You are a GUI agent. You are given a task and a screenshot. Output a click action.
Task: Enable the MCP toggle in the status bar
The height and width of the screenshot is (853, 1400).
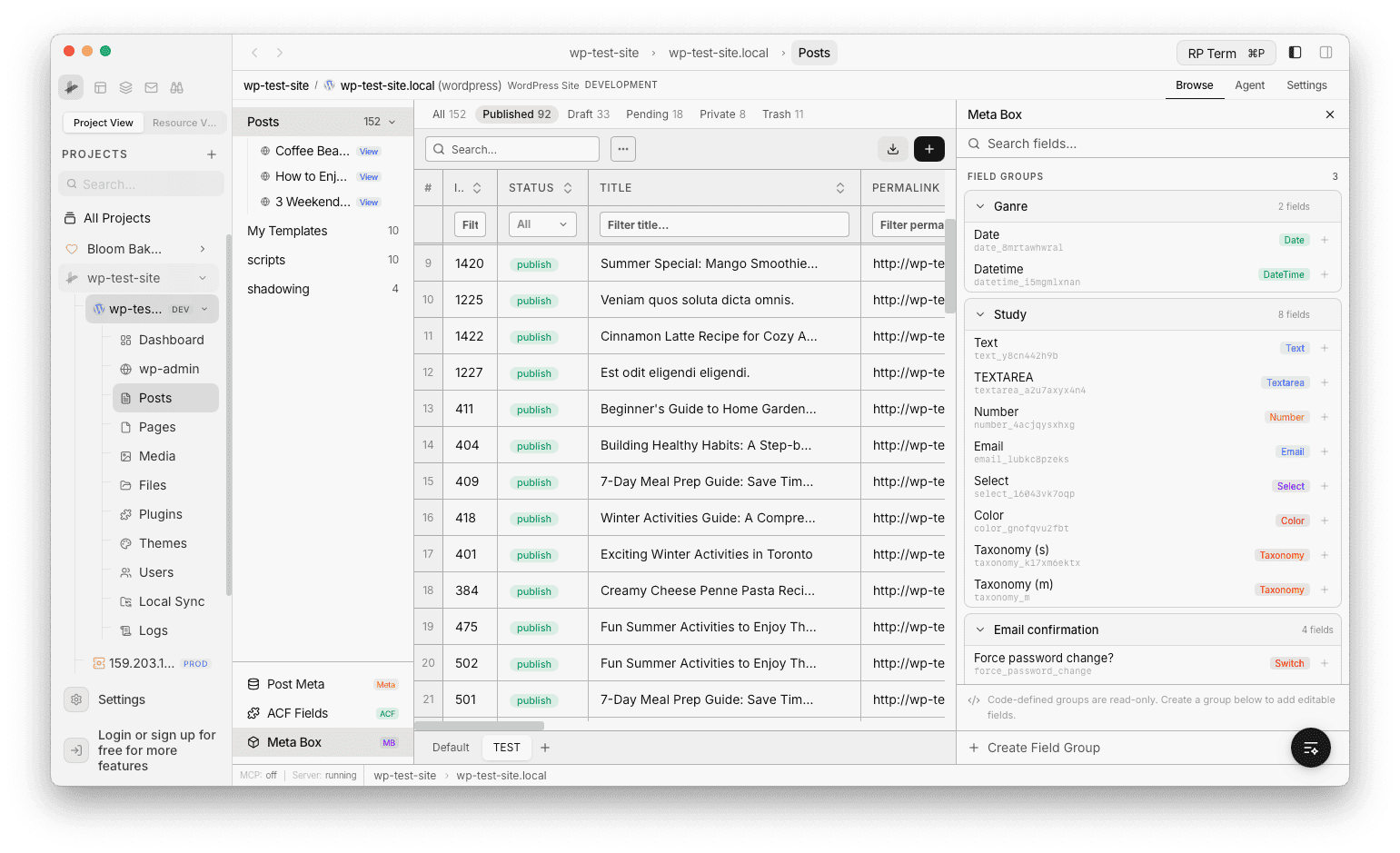tap(257, 775)
